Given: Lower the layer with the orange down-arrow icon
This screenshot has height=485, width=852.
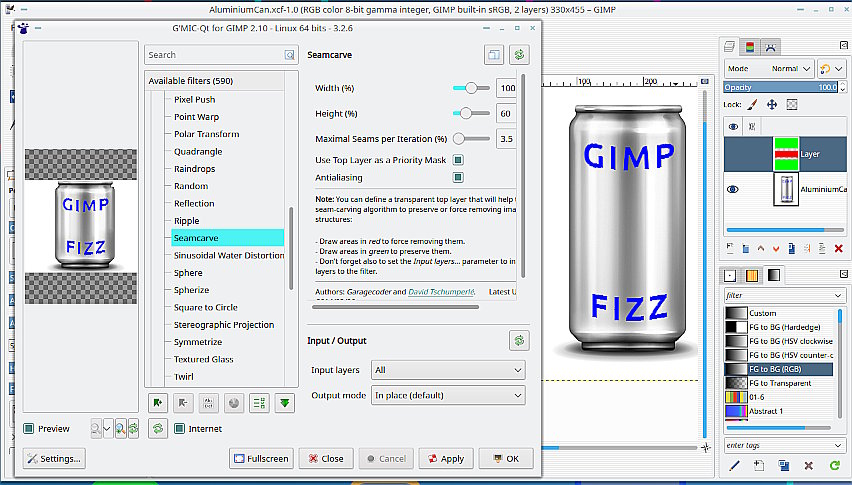Looking at the screenshot, I should click(x=776, y=248).
